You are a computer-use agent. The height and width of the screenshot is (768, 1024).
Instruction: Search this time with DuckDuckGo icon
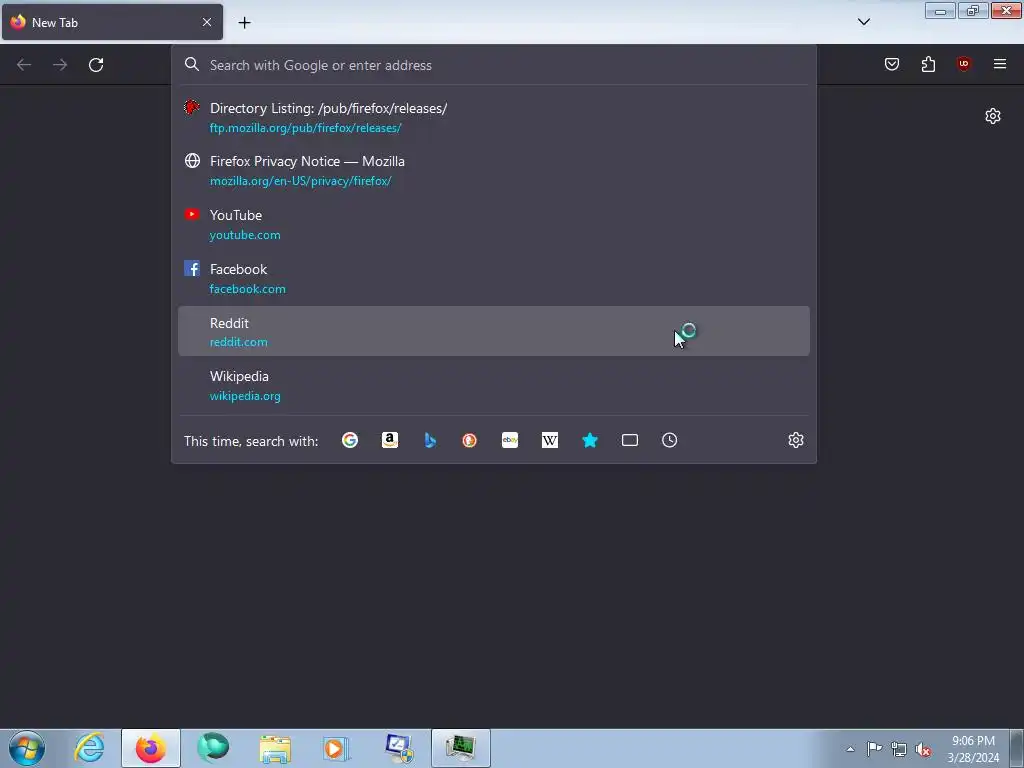pos(470,440)
